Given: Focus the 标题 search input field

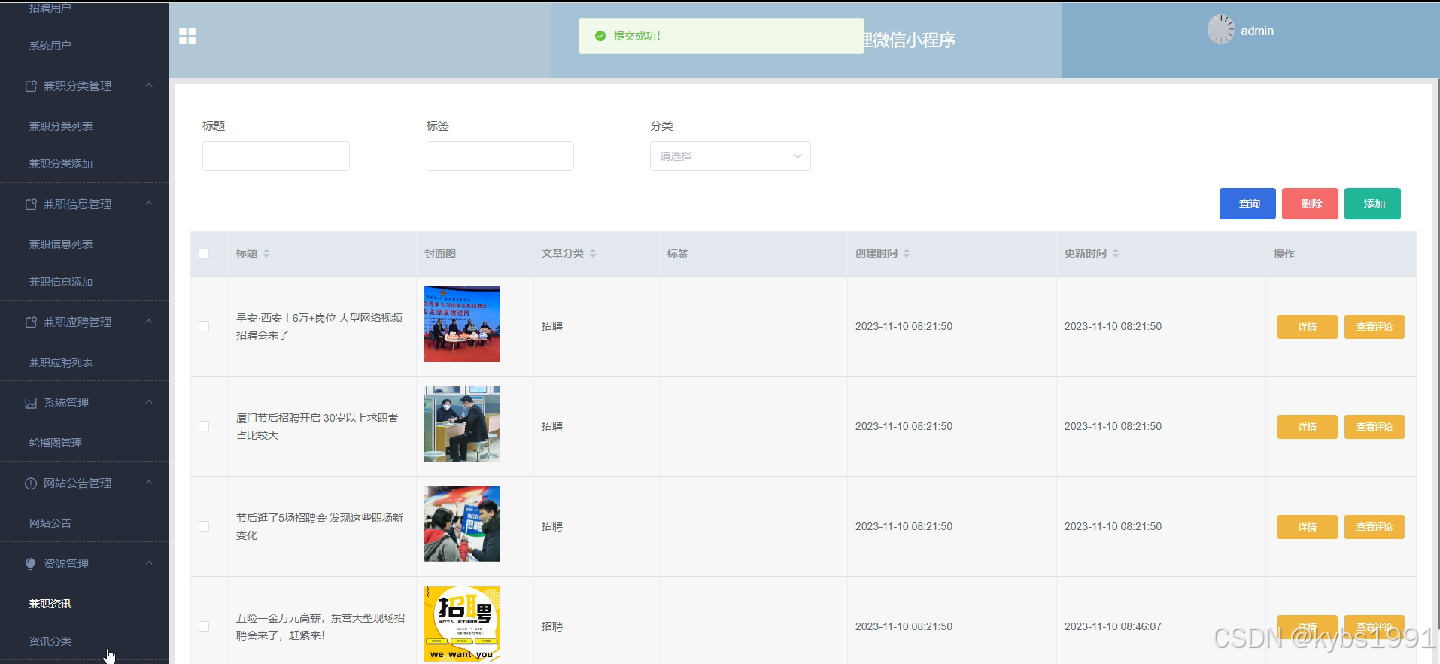Looking at the screenshot, I should tap(276, 156).
